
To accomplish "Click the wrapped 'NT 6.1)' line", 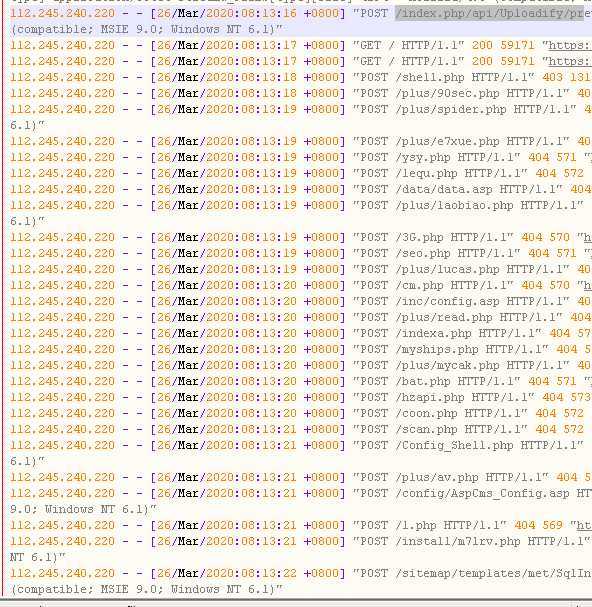I will (38, 557).
